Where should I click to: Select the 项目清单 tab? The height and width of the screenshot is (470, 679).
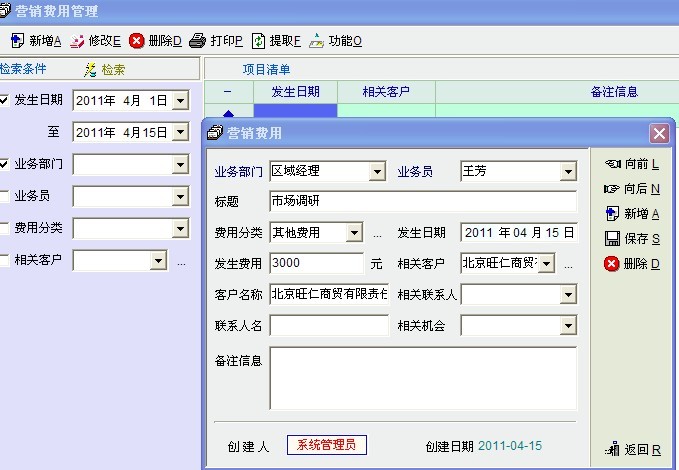(x=267, y=70)
